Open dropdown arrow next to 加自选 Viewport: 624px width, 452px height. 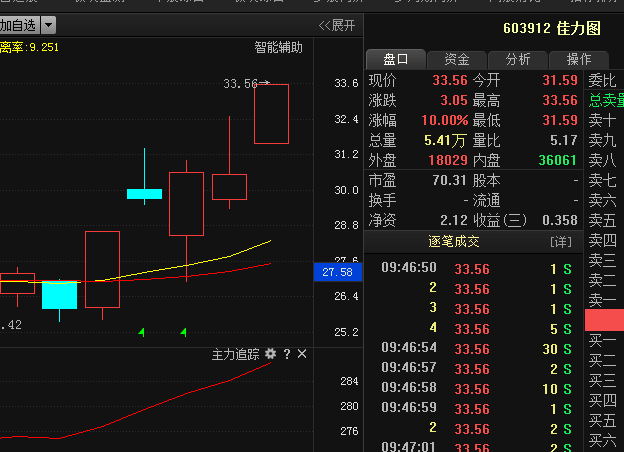[x=48, y=25]
